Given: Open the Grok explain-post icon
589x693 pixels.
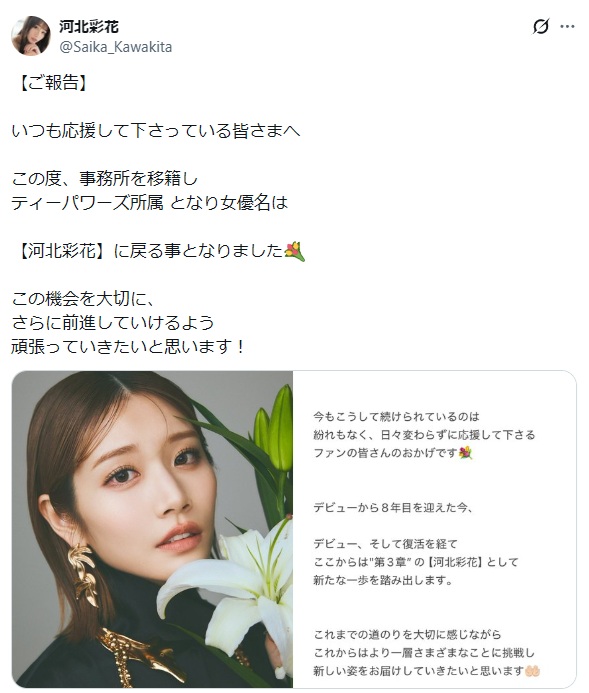Looking at the screenshot, I should [x=540, y=27].
